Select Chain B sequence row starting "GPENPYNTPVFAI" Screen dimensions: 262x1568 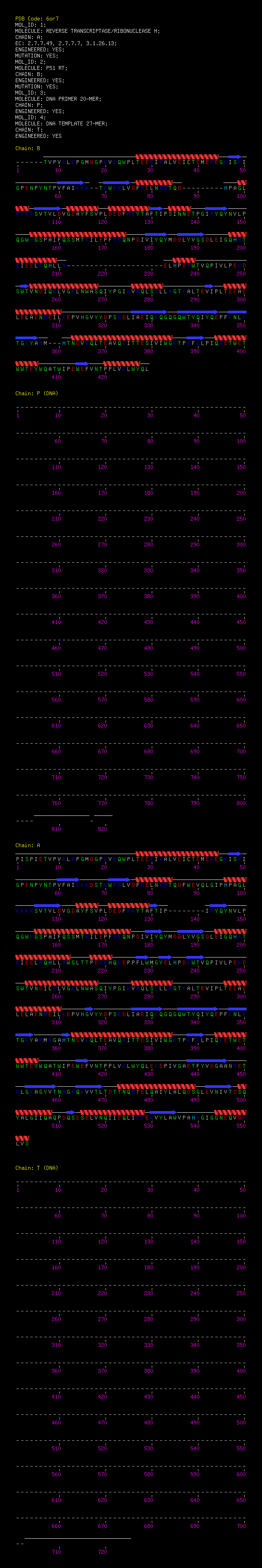(x=131, y=188)
